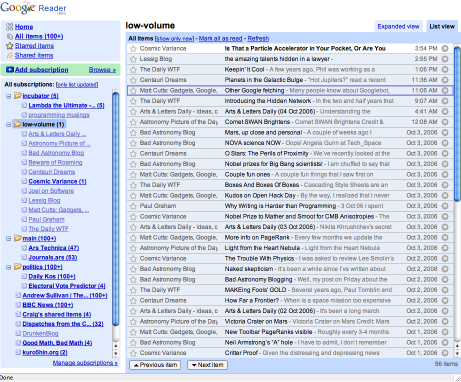Viewport: 461px width, 382px height.
Task: Click item list scroll-down arrow
Action: pos(457,353)
